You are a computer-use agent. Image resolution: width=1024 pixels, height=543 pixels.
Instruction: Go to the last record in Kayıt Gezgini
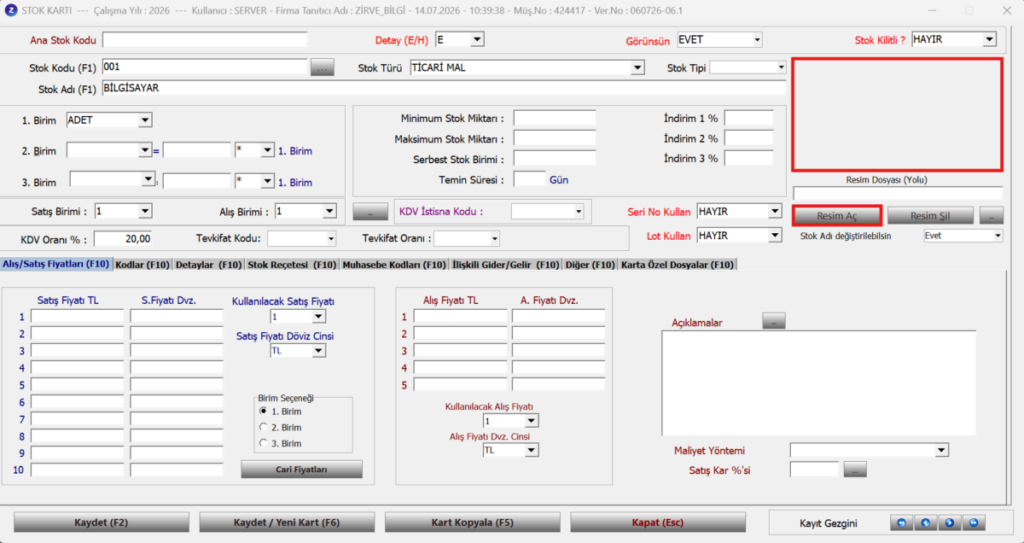[974, 523]
